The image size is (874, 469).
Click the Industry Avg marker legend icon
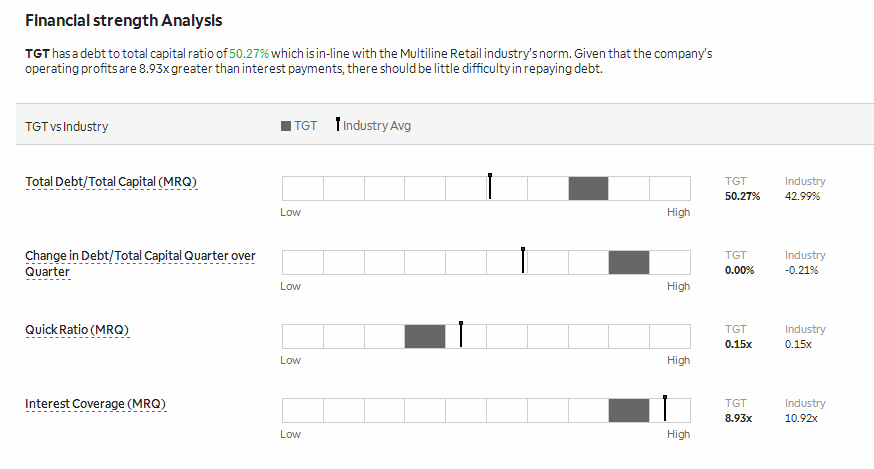pos(338,124)
